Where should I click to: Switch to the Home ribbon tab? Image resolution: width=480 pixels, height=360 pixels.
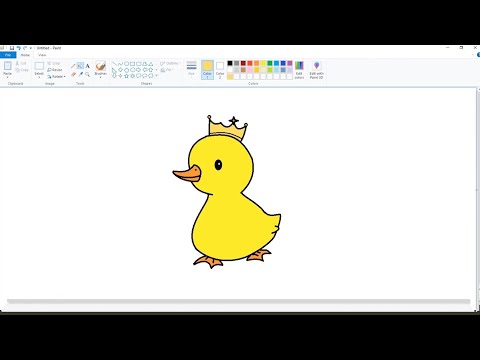25,55
